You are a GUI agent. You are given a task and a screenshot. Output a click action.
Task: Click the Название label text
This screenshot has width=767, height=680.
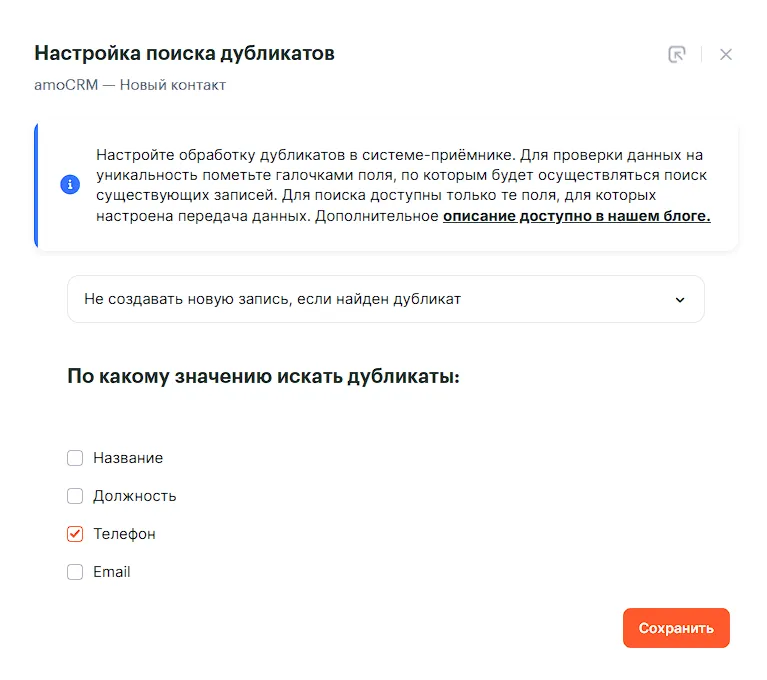tap(128, 458)
